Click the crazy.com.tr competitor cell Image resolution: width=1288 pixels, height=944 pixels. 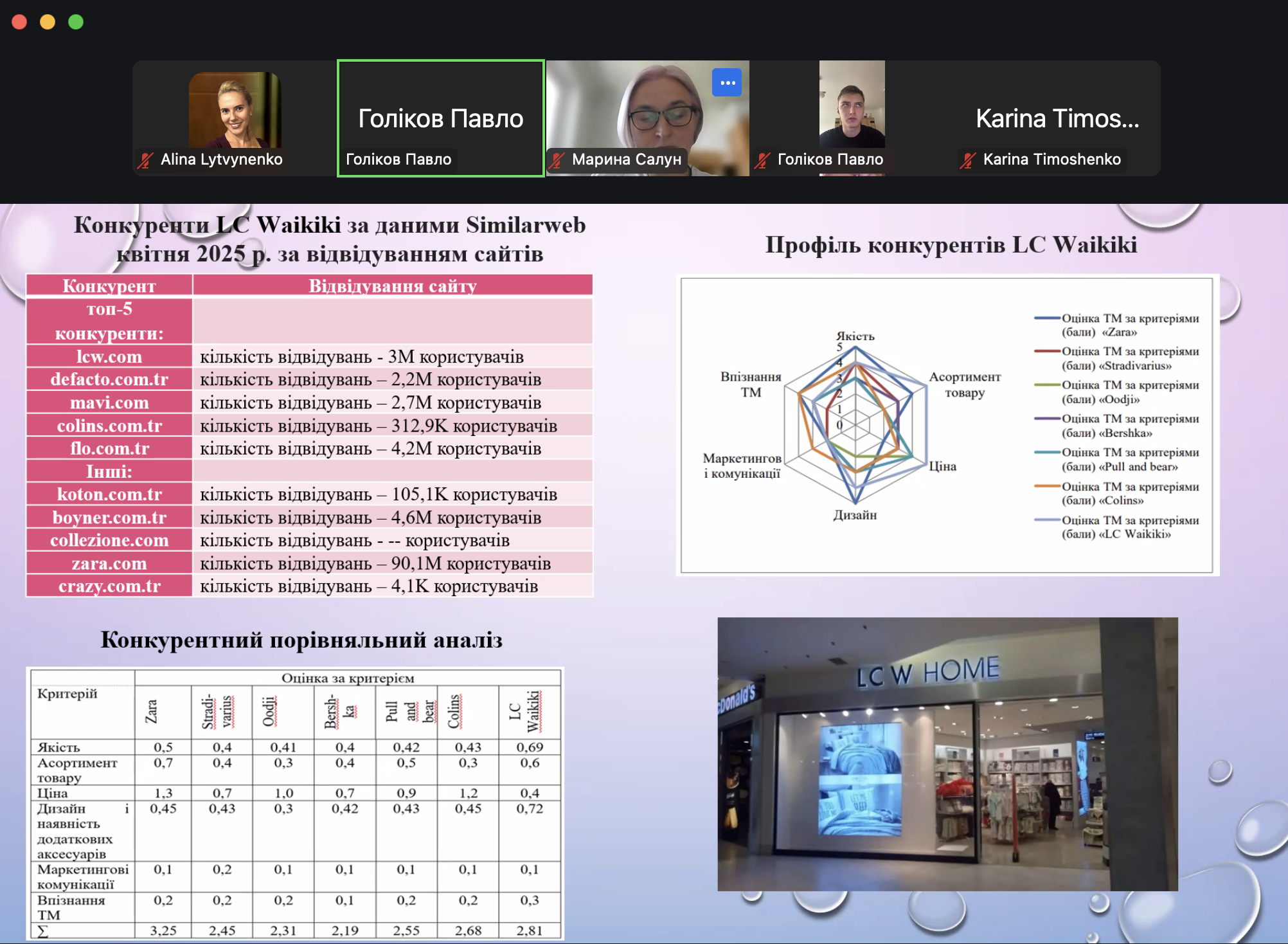(x=109, y=586)
